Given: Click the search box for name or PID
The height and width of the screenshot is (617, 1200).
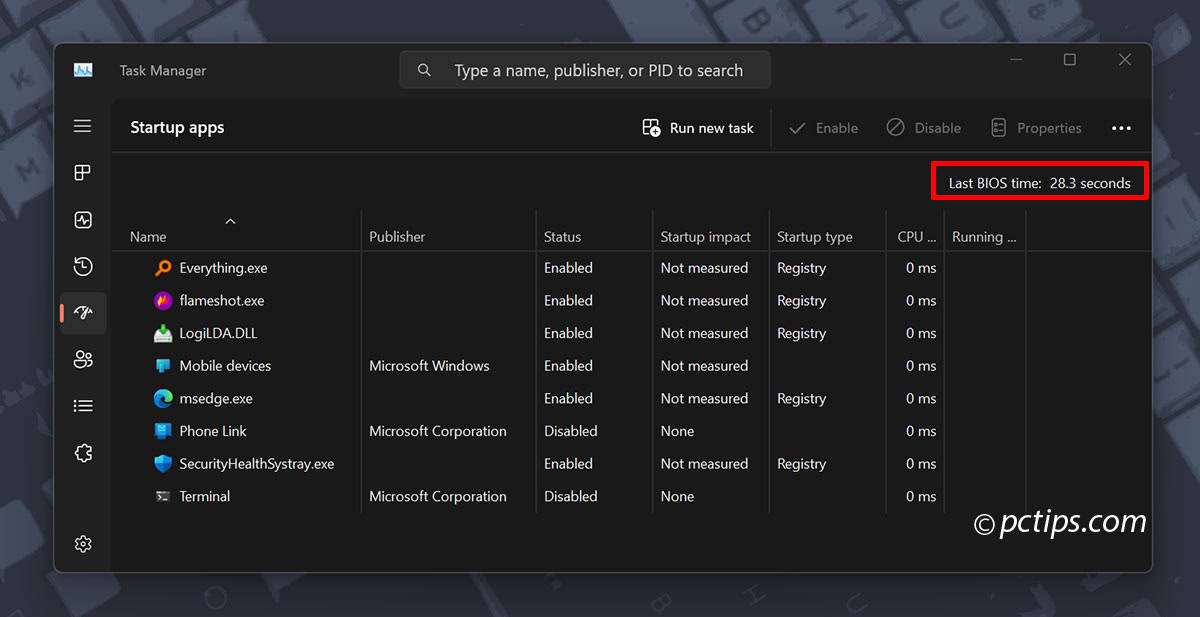Looking at the screenshot, I should click(x=585, y=71).
